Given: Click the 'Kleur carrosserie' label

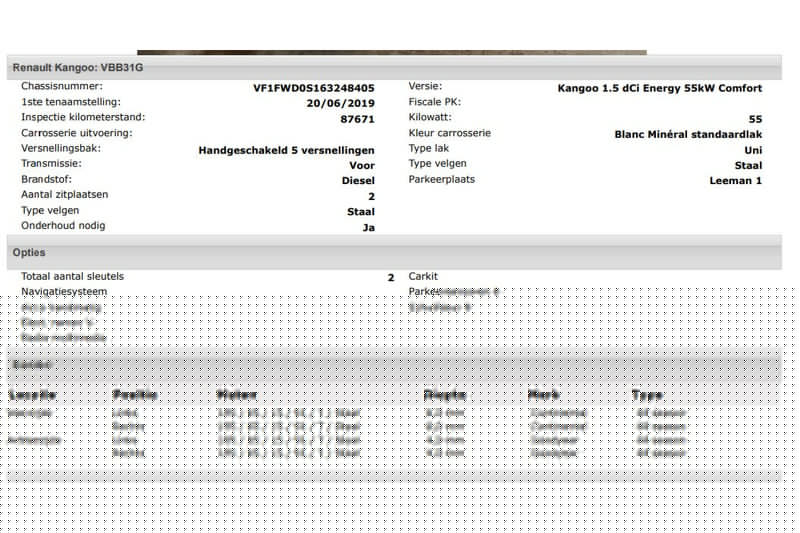Looking at the screenshot, I should [449, 133].
